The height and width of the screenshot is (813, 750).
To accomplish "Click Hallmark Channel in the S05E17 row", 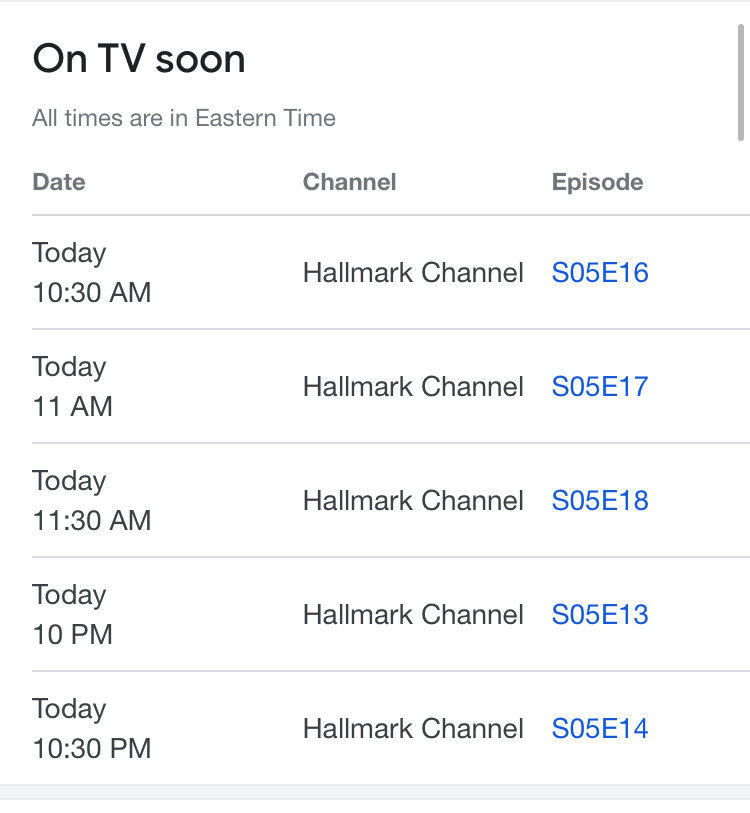I will pos(413,386).
